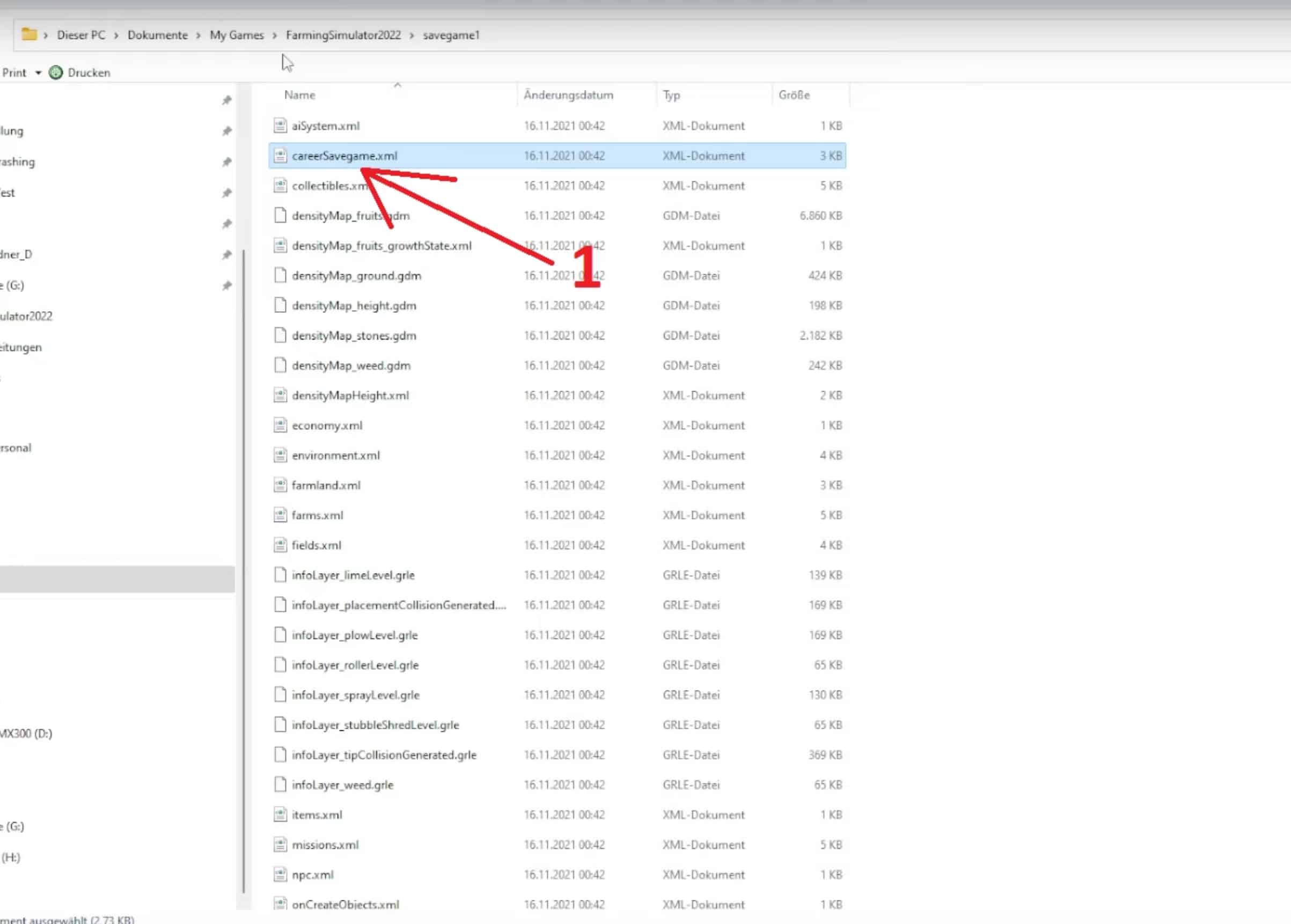1291x924 pixels.
Task: Expand chevron after FarmingSimulator2022 breadcrumb
Action: tap(412, 35)
